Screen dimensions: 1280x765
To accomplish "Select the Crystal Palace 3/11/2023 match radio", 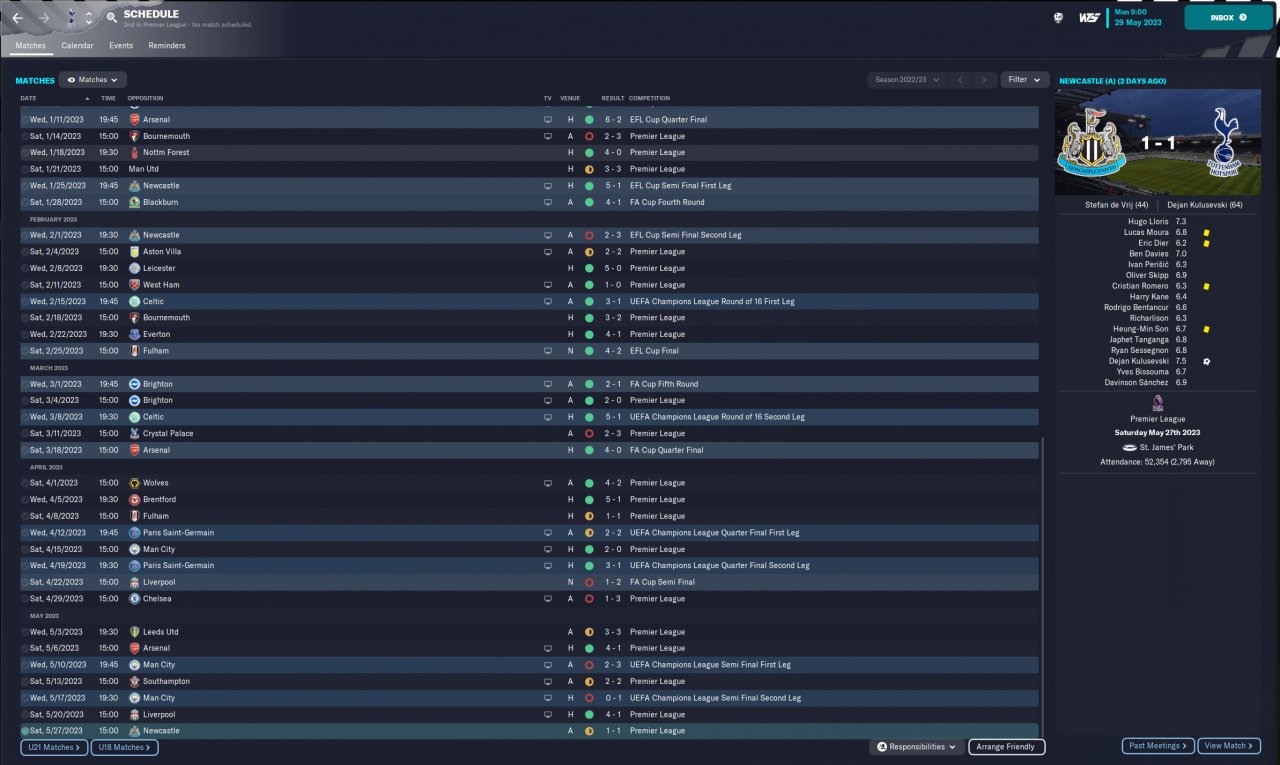I will (x=25, y=434).
